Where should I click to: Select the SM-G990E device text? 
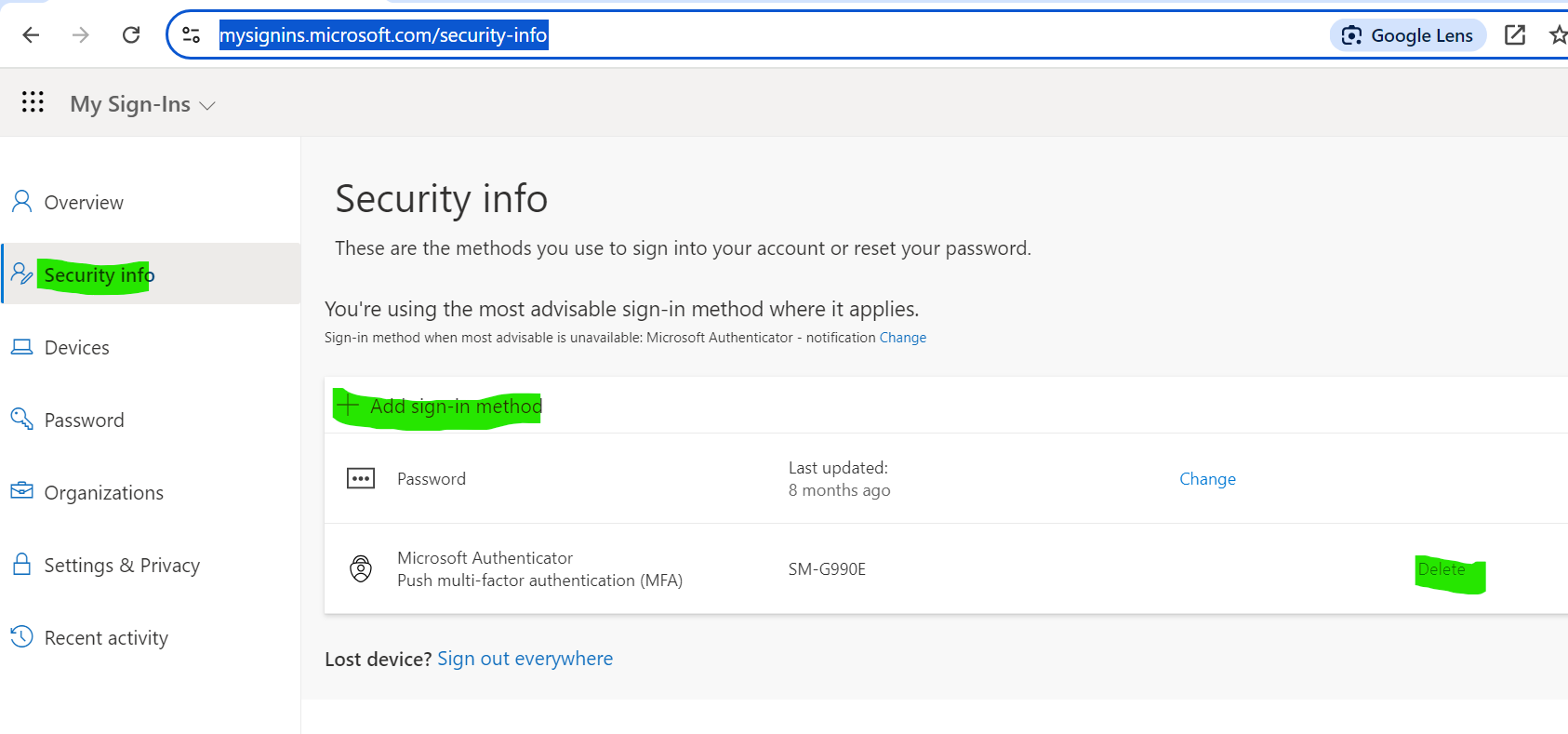click(x=827, y=569)
